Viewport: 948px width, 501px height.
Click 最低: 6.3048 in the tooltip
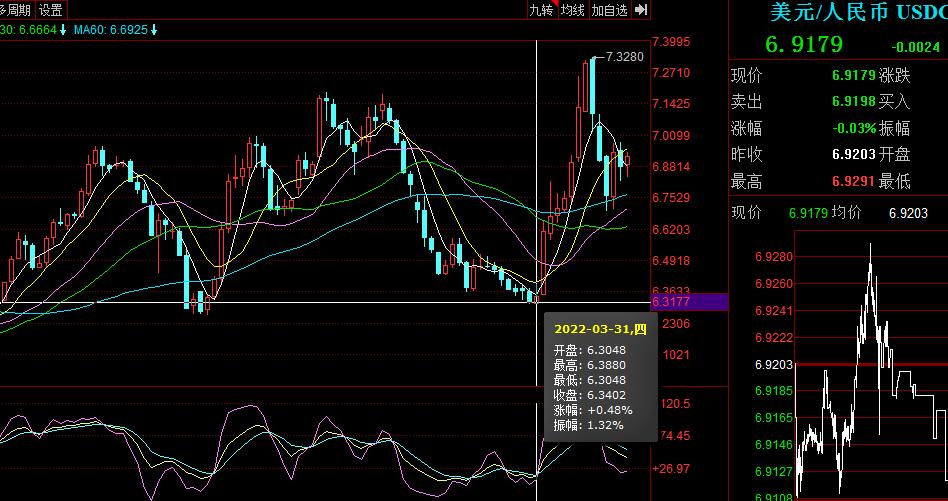589,380
